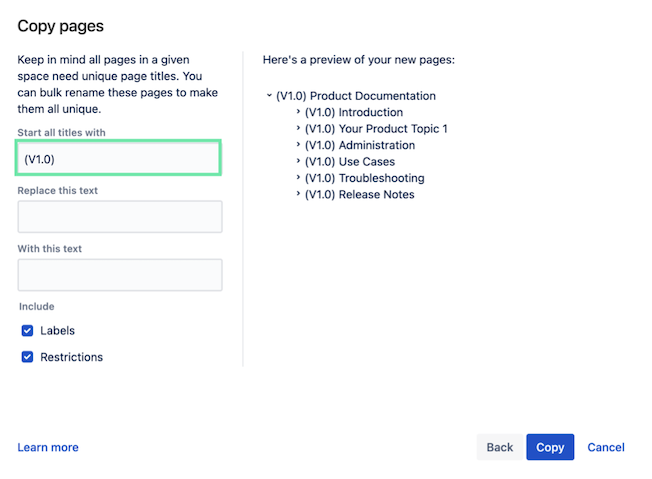
Task: Expand the (V1.0) Use Cases chevron
Action: (298, 162)
